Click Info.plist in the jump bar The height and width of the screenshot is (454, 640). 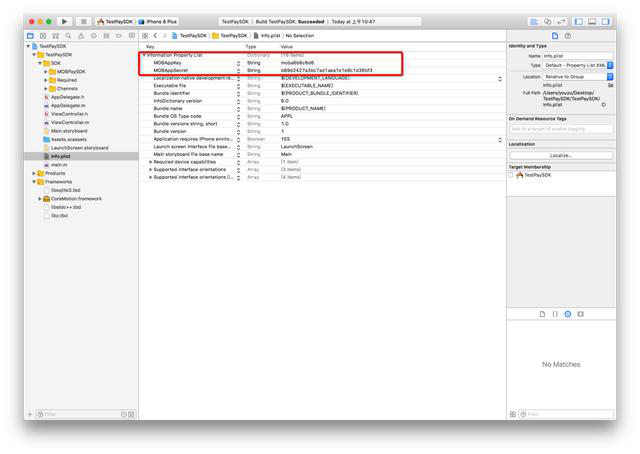tap(267, 36)
